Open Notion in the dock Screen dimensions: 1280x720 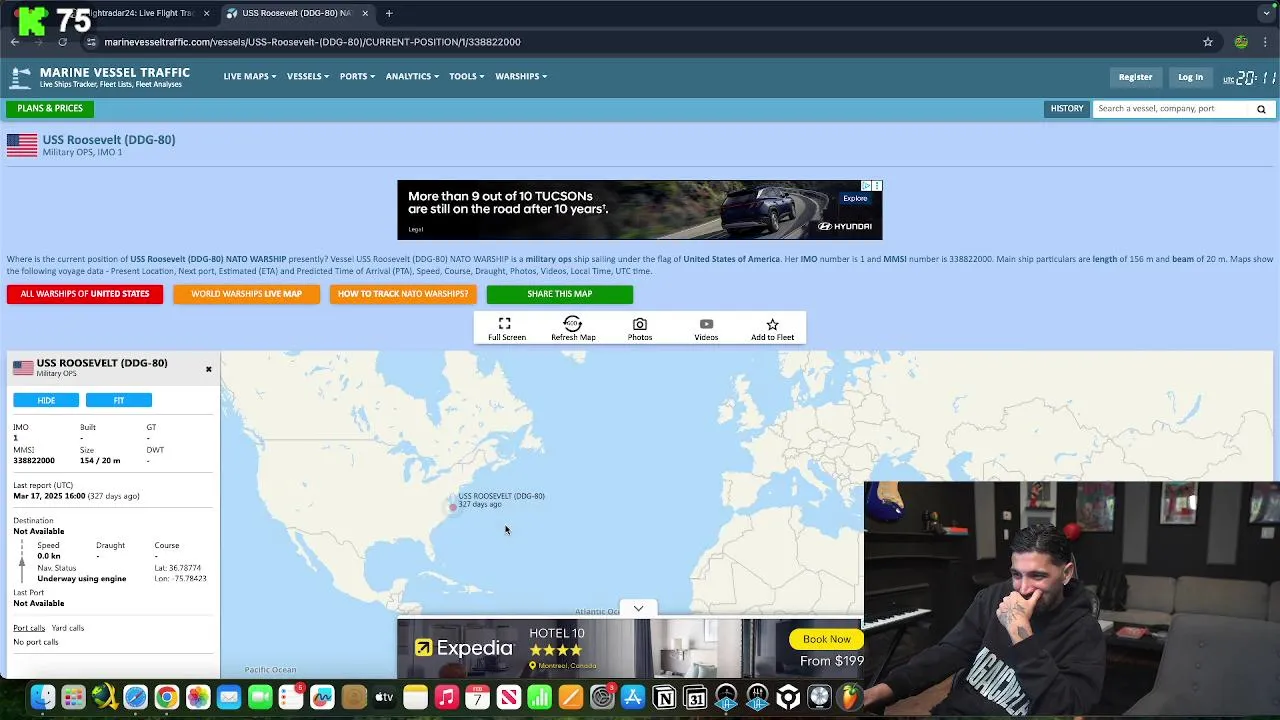pos(664,697)
